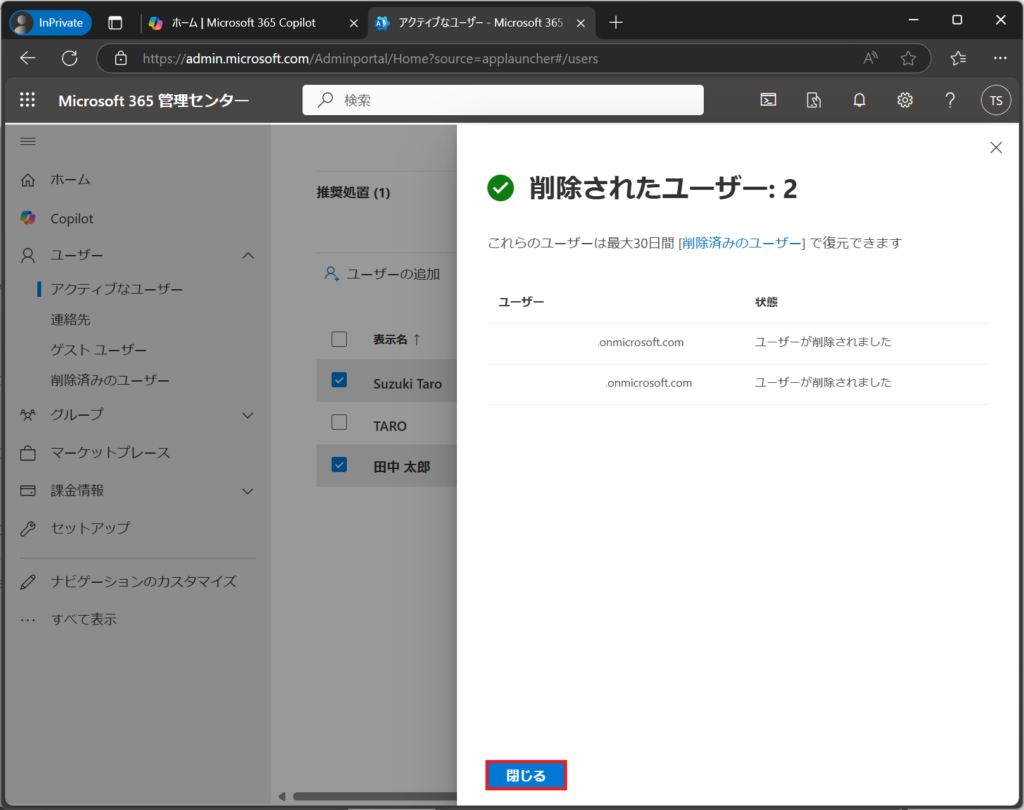Open the TS account avatar menu

coord(995,100)
